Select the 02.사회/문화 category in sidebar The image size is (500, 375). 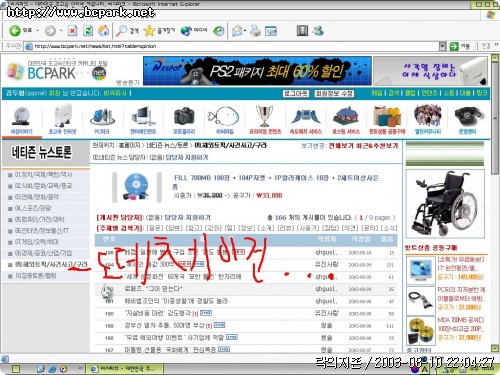click(x=43, y=186)
